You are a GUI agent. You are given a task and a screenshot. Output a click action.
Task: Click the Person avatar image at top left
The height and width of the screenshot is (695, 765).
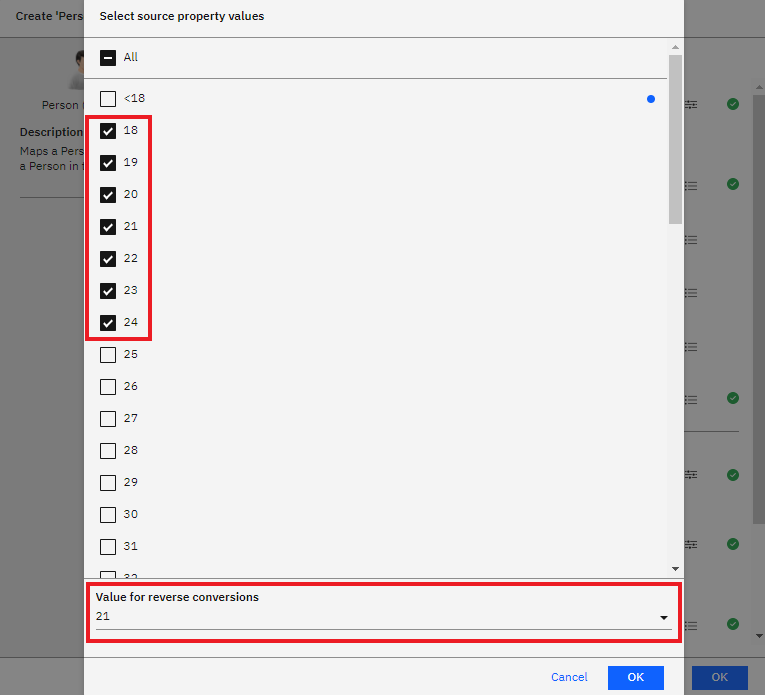pos(77,70)
